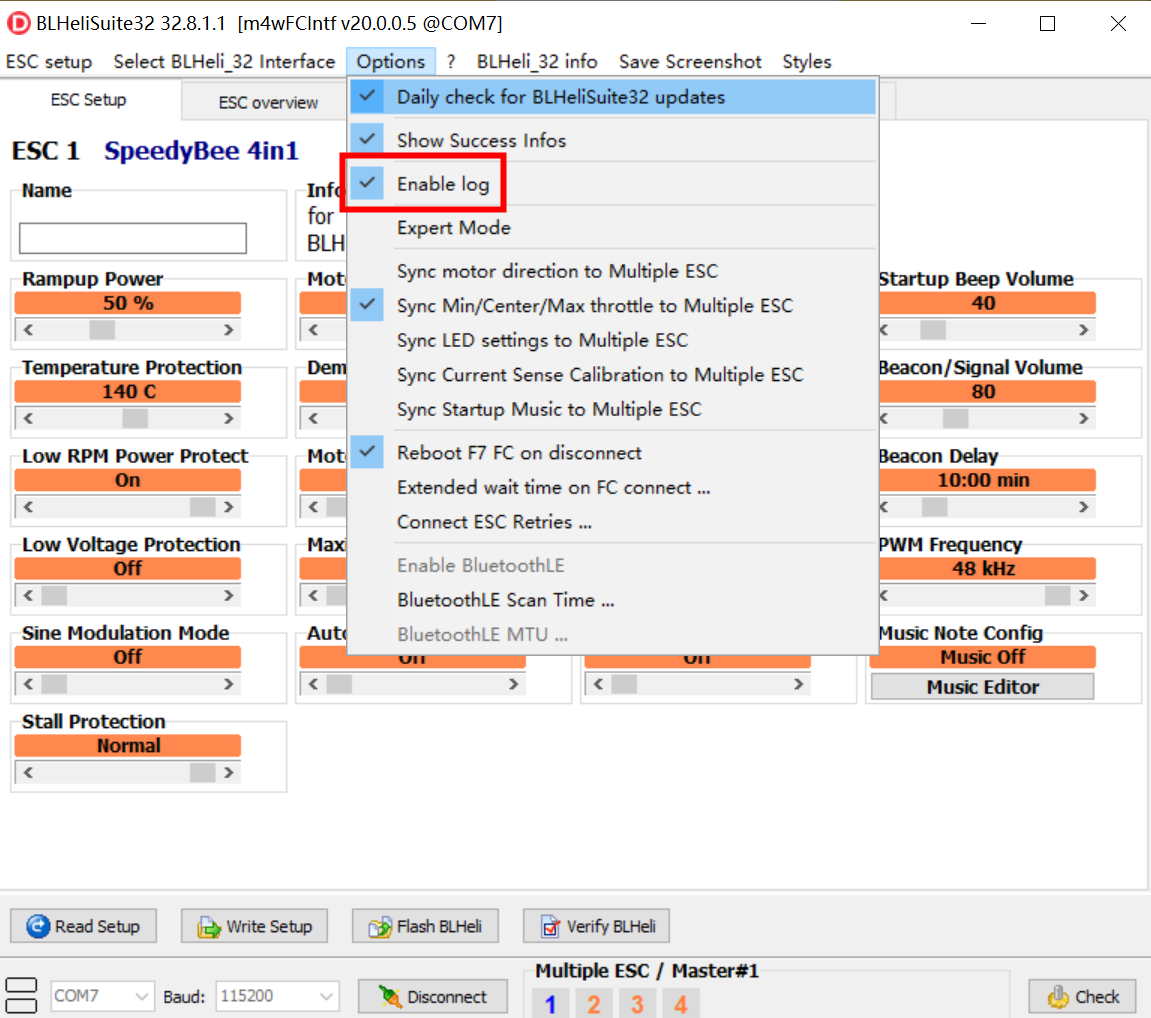Image resolution: width=1151 pixels, height=1018 pixels.
Task: Click the Stall Protection Normal value bar
Action: click(128, 746)
